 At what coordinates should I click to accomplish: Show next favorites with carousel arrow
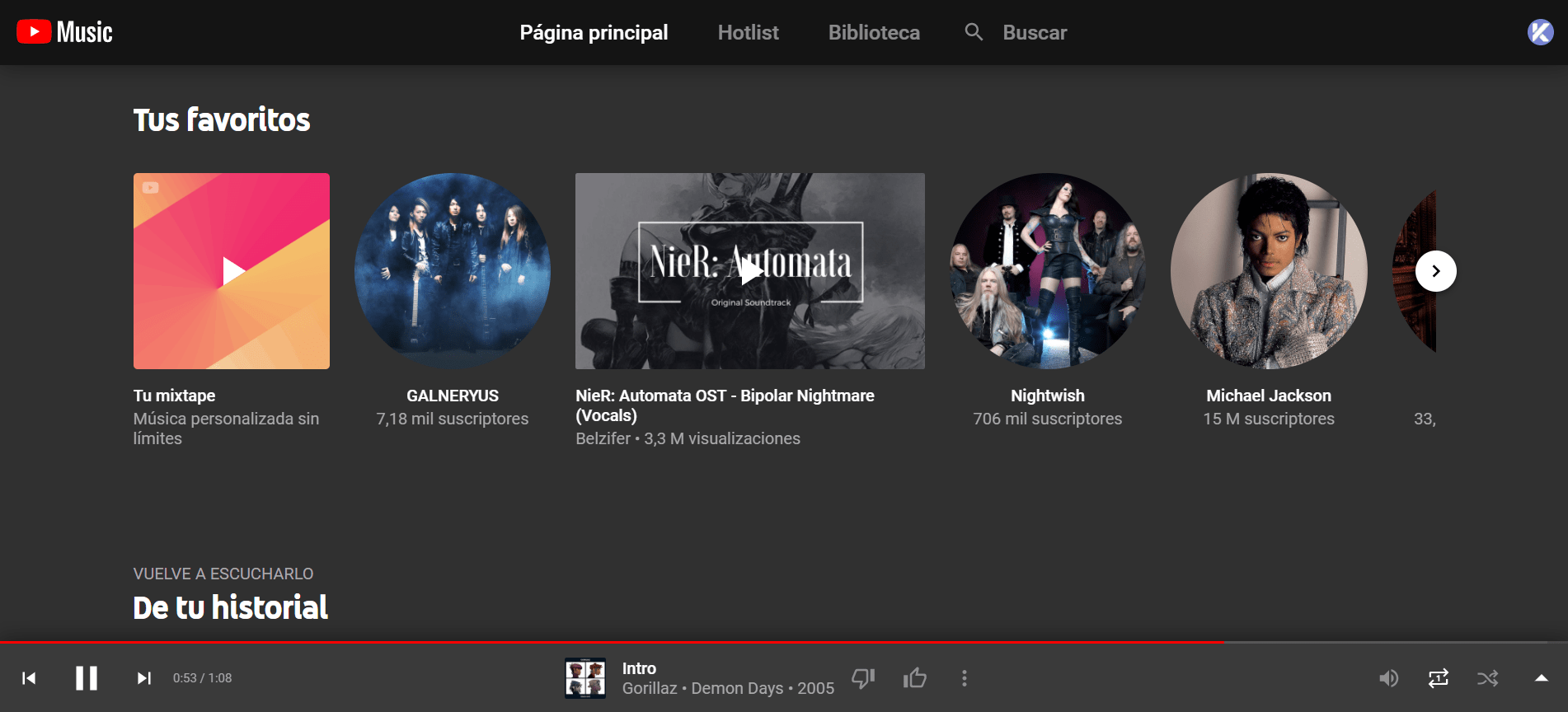[x=1436, y=271]
